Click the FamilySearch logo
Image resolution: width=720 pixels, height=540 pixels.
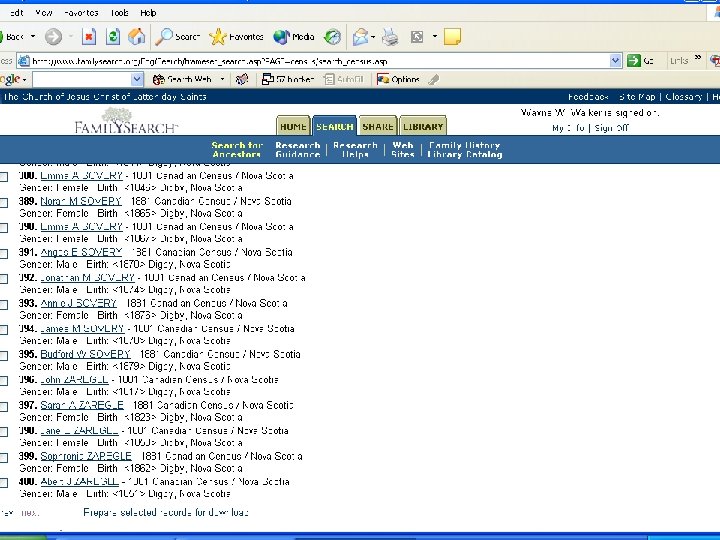click(x=126, y=121)
